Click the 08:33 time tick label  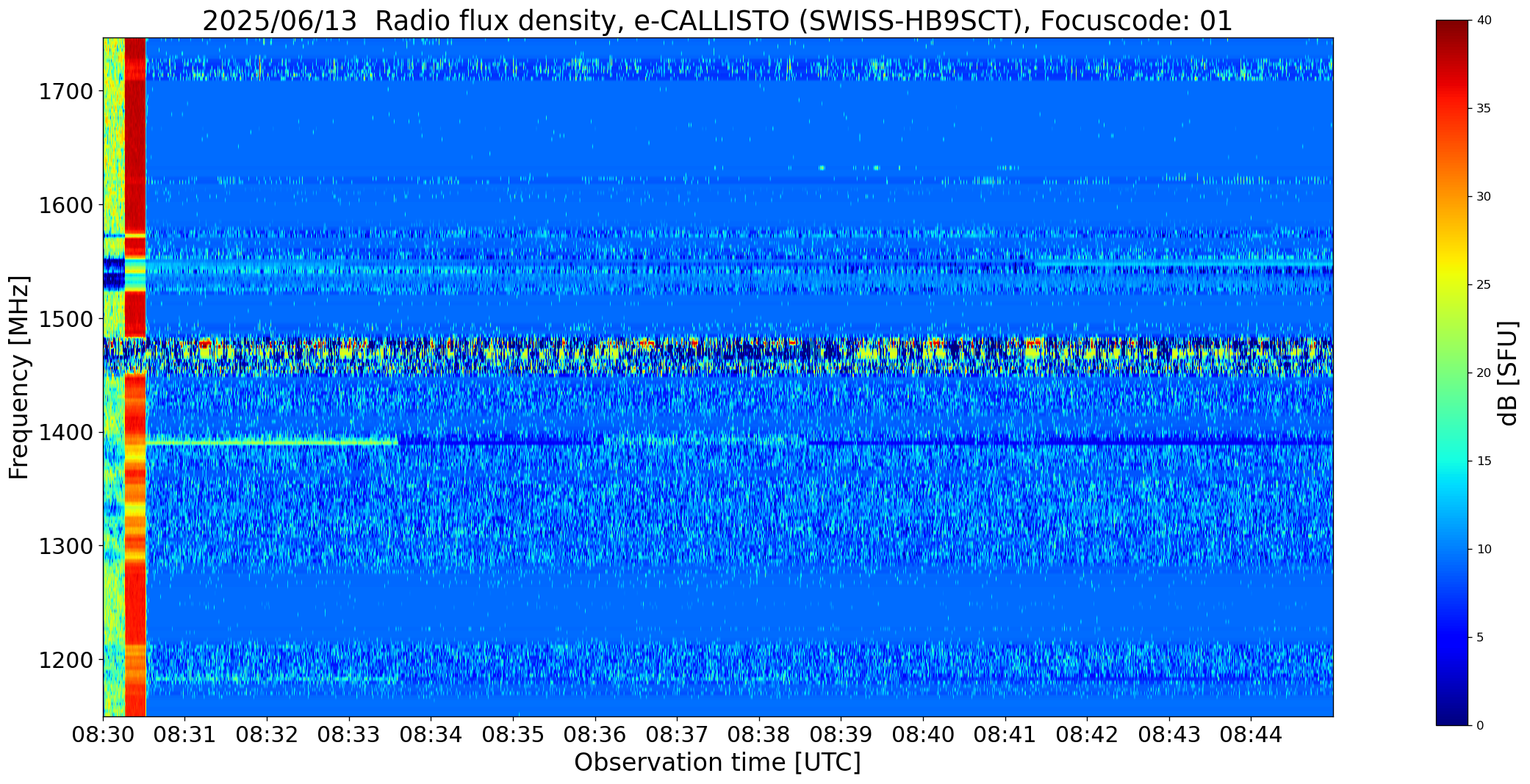point(349,735)
